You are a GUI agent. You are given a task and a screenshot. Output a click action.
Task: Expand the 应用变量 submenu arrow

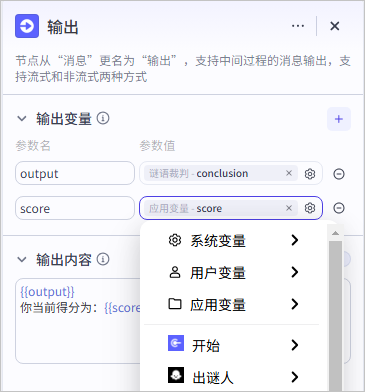(294, 304)
